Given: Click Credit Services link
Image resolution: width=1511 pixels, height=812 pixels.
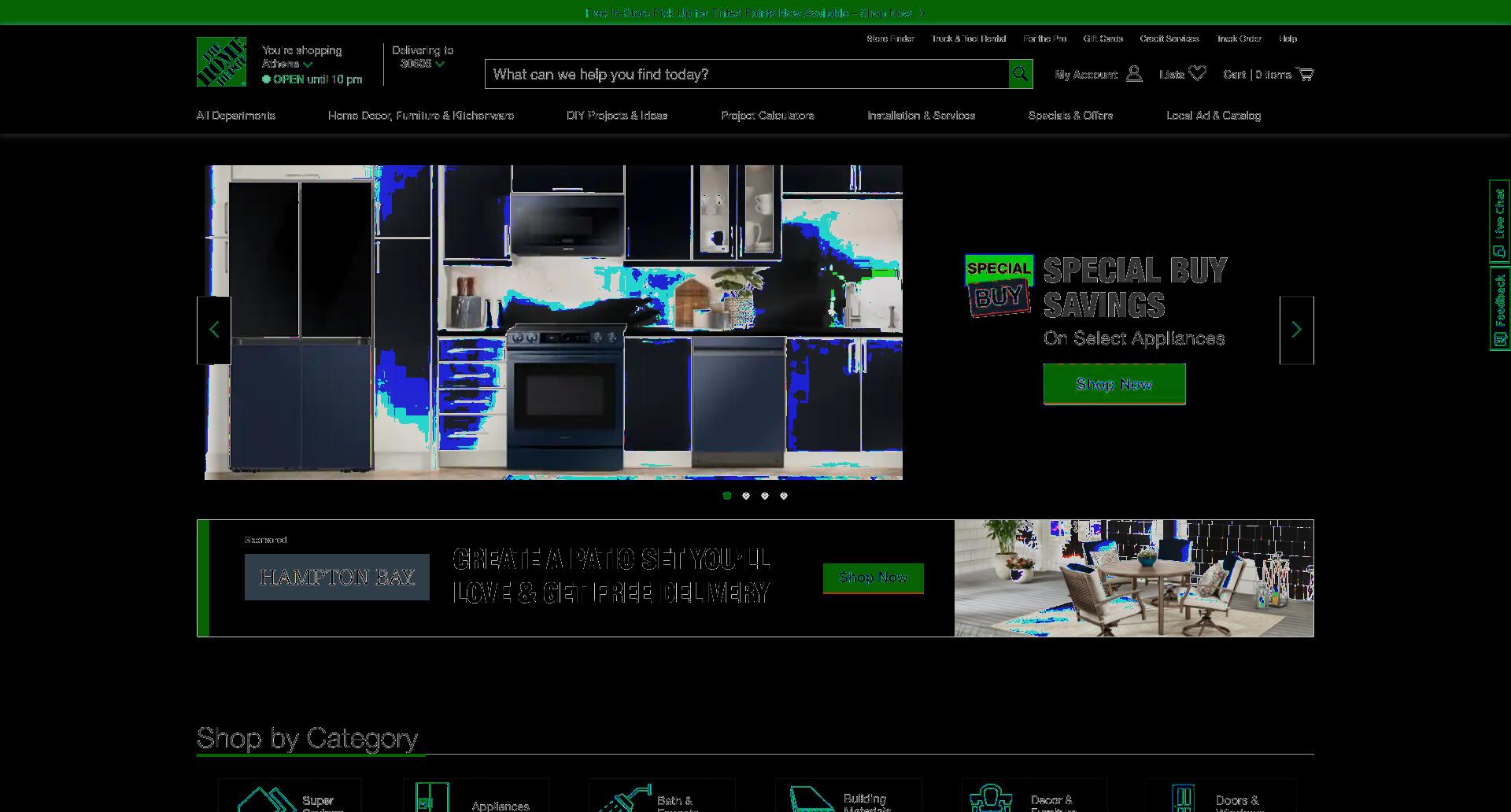Looking at the screenshot, I should tap(1169, 39).
